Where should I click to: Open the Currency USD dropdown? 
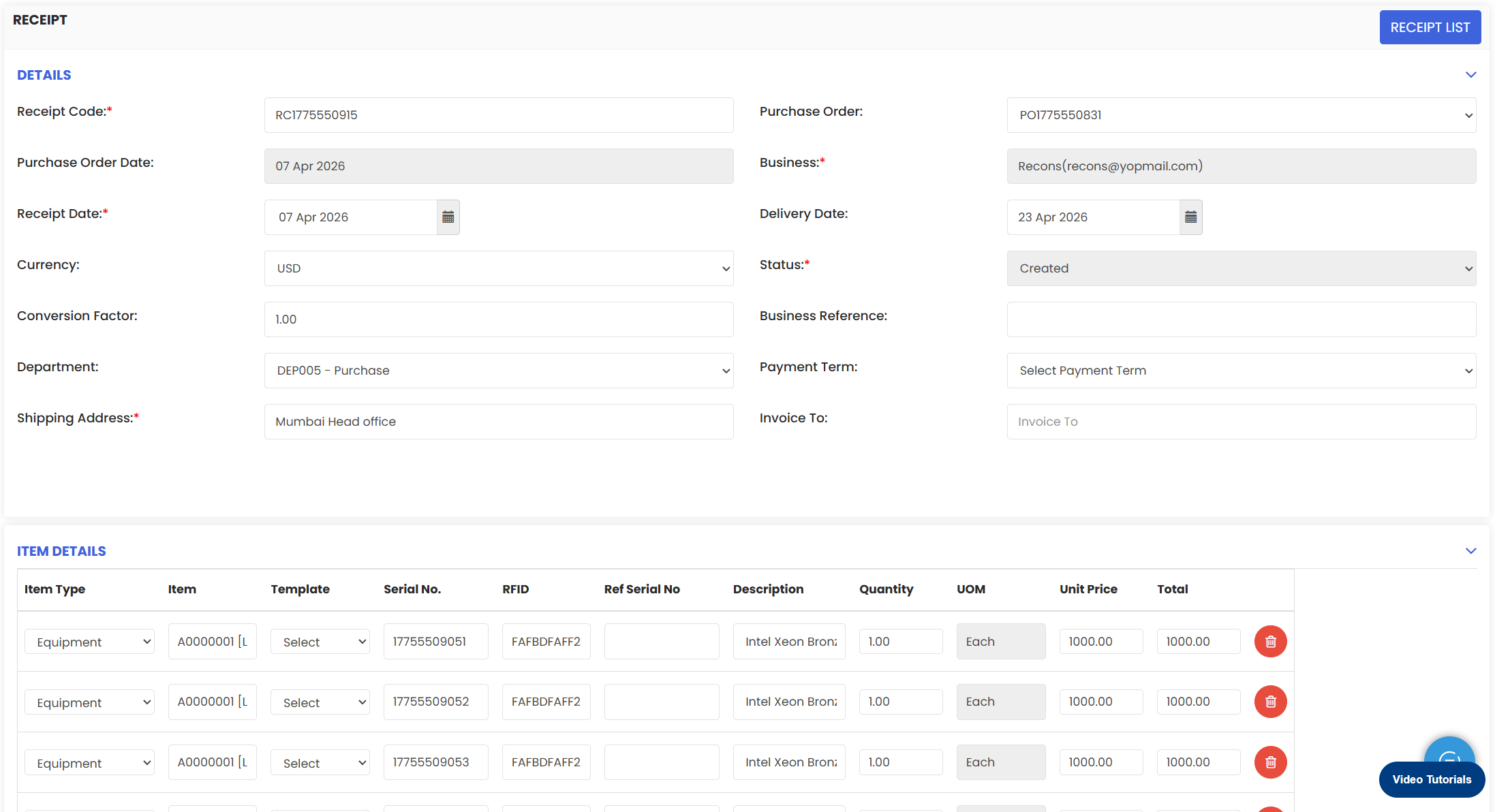[x=498, y=268]
